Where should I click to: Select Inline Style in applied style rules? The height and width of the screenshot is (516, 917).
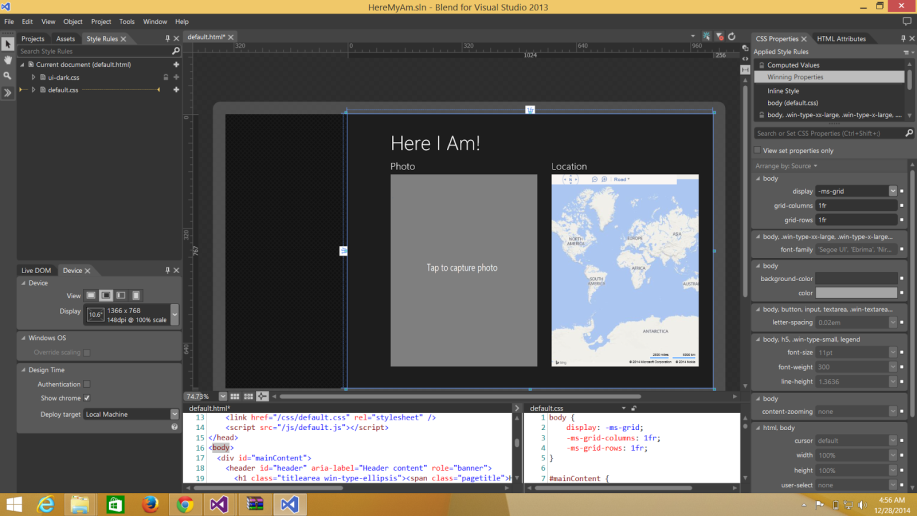click(x=783, y=91)
